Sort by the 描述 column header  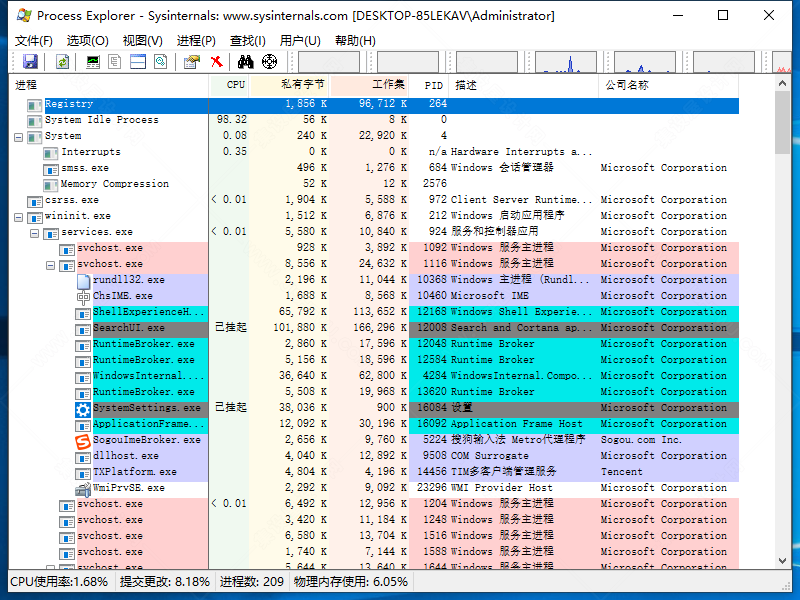523,85
